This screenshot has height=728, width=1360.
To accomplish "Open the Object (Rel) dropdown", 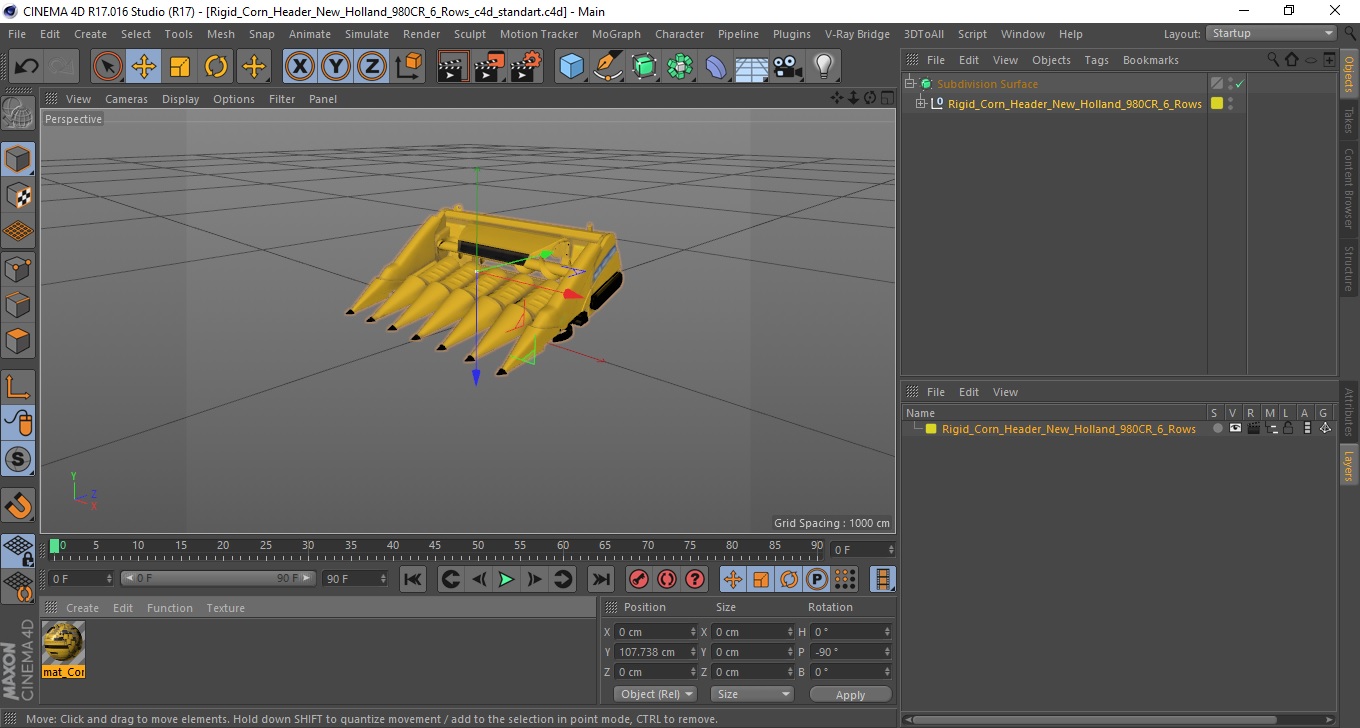I will [655, 694].
